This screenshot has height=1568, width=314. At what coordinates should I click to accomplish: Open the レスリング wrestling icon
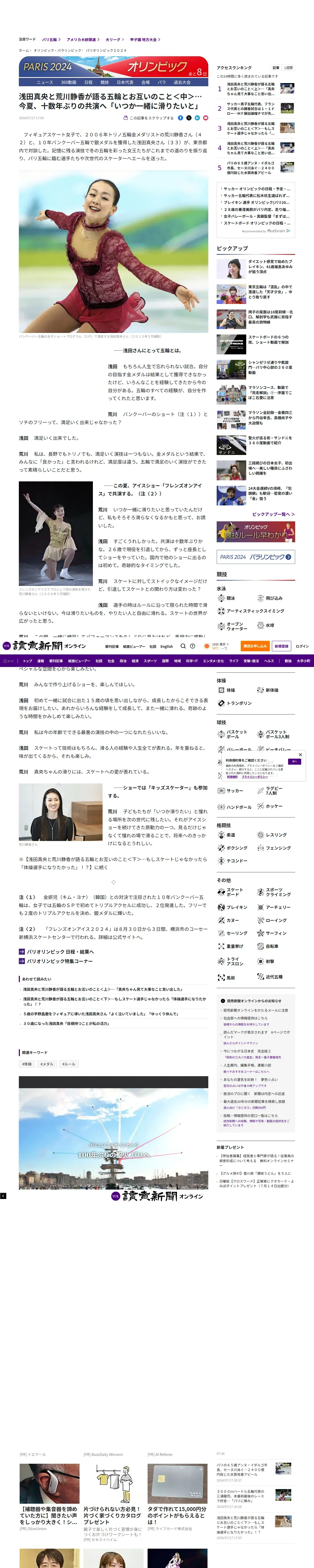coord(260,835)
